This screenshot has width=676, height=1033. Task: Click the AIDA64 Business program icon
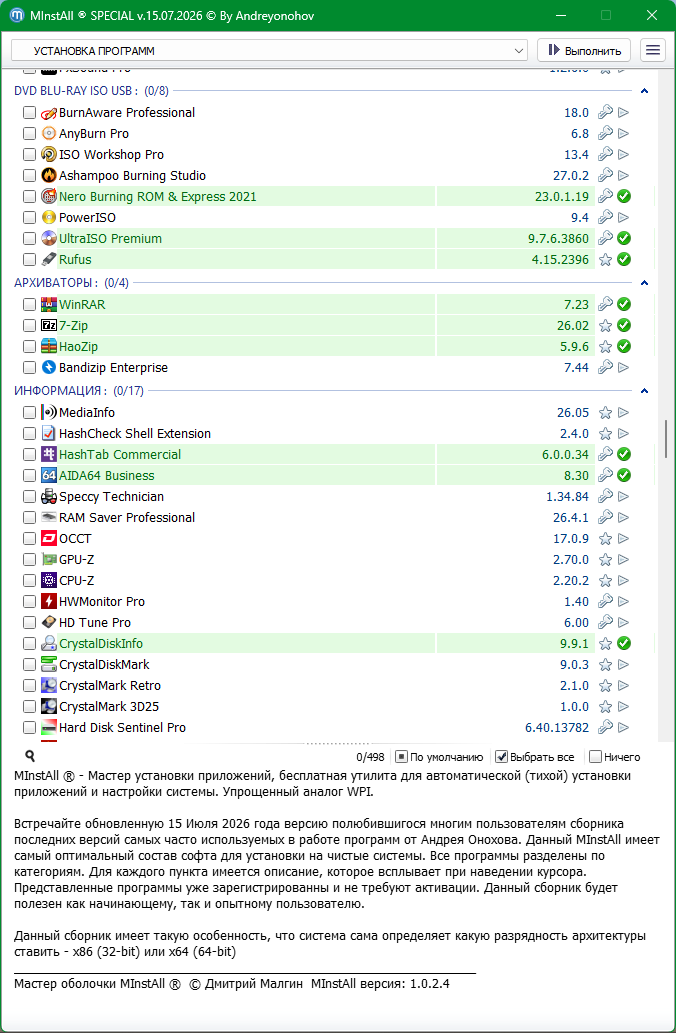point(49,476)
